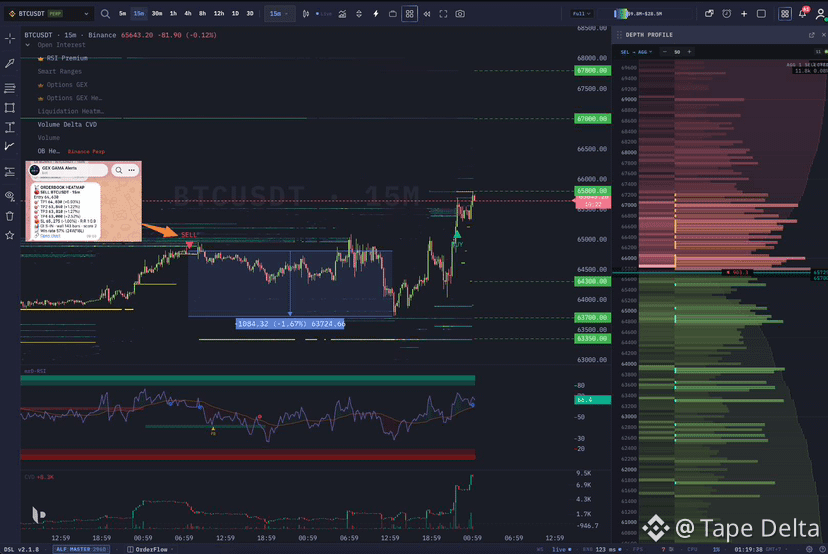Delete drawings with trash icon
Viewport: 828px width, 554px height.
[x=10, y=215]
